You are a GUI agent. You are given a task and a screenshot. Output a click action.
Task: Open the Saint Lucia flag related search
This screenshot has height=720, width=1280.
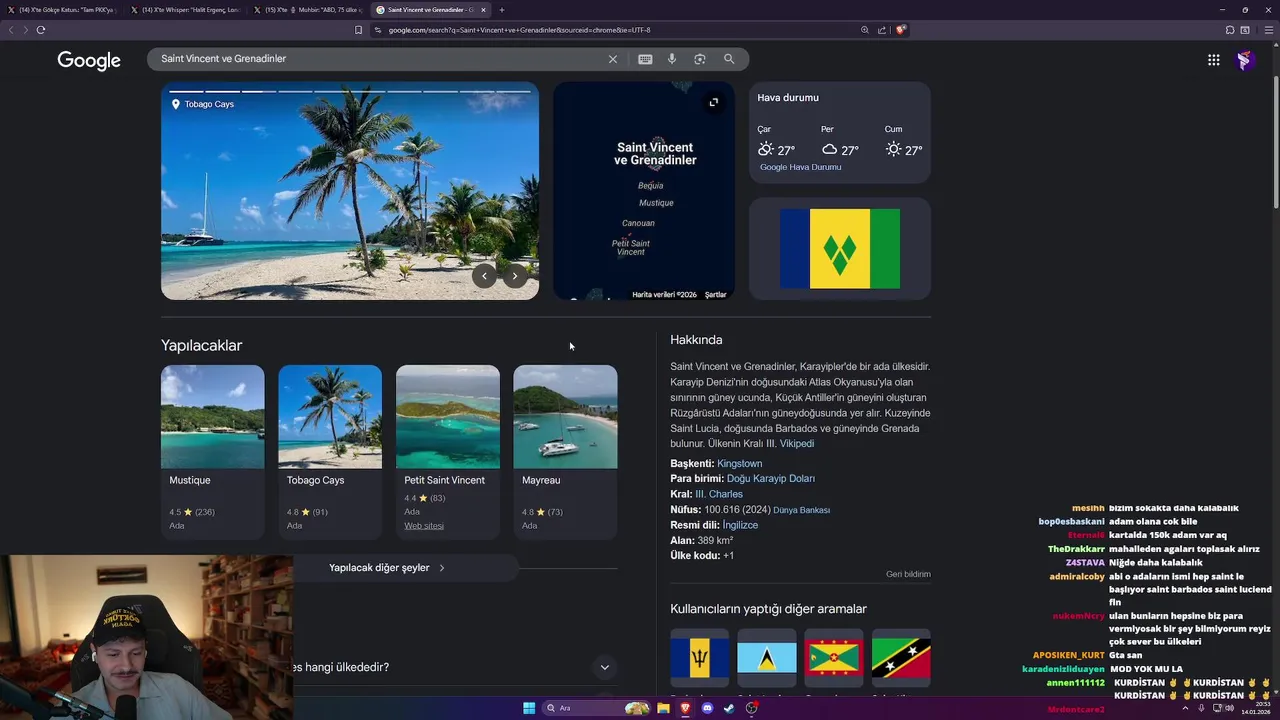(767, 658)
